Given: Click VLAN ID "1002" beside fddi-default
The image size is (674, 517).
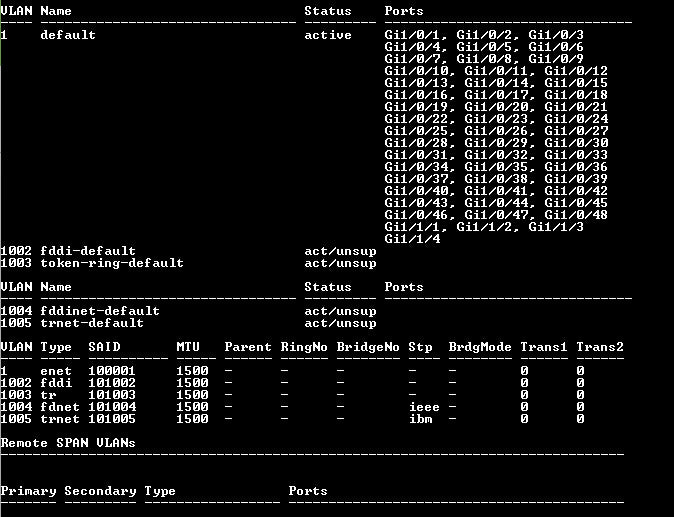Looking at the screenshot, I should point(16,251).
